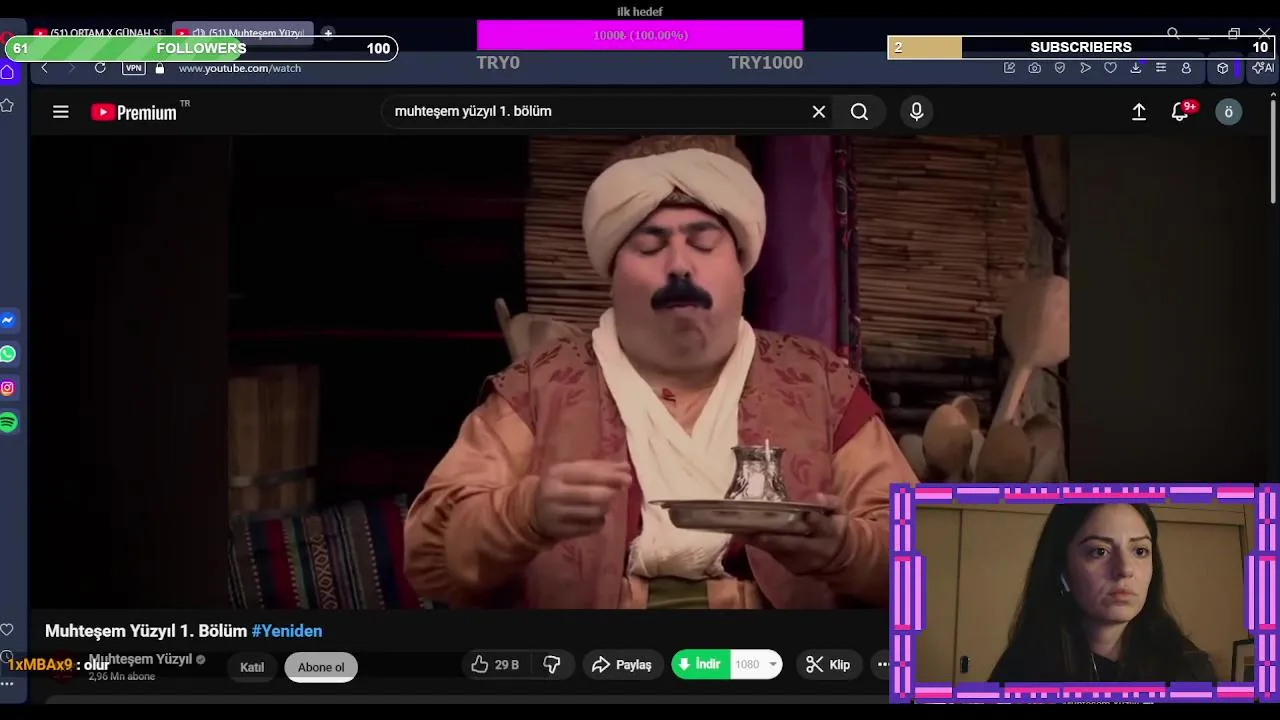Reload the page in the browser

(x=100, y=68)
